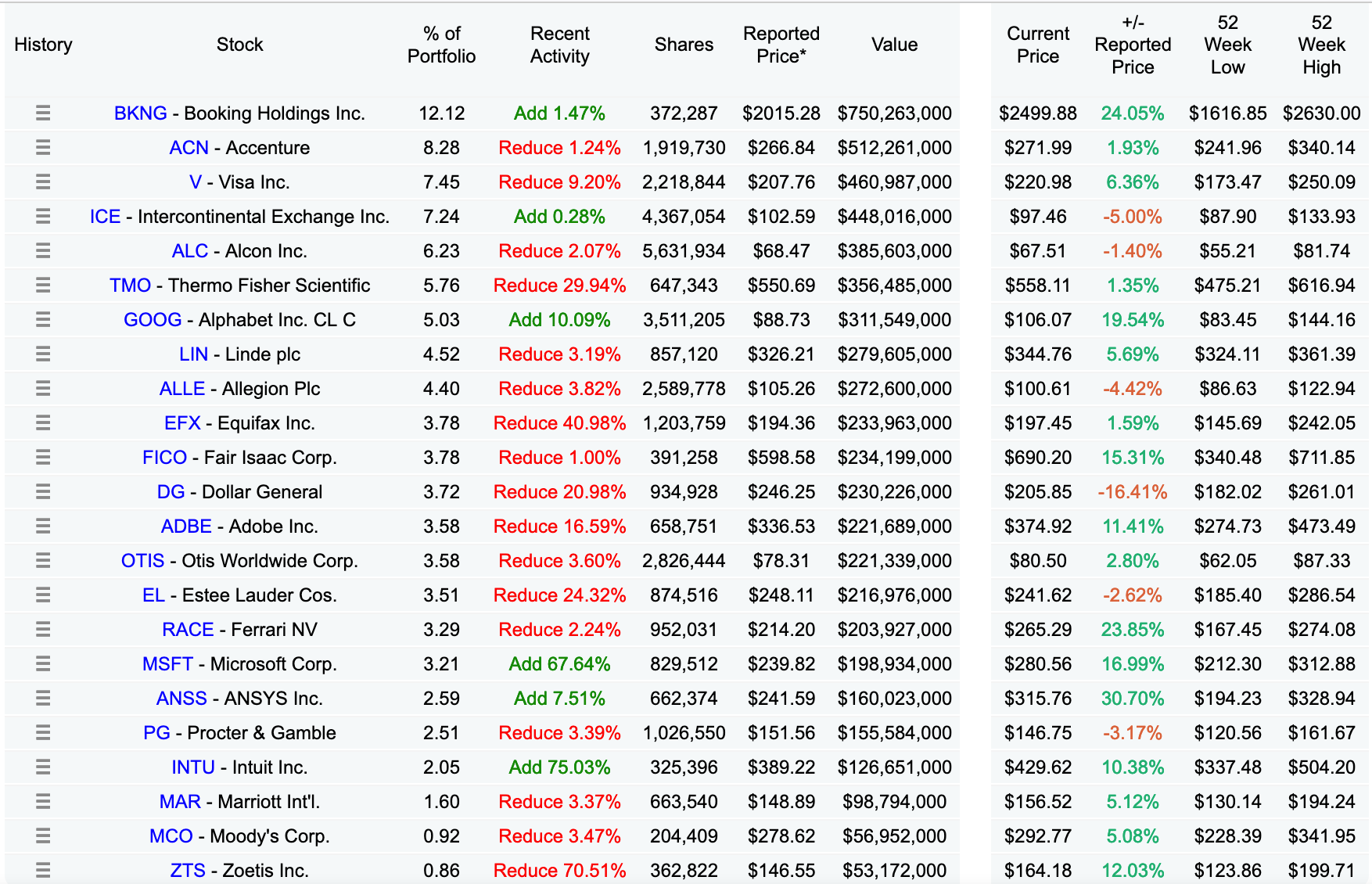This screenshot has width=1372, height=884.
Task: Open history icon for ACN Accenture row
Action: 43,148
